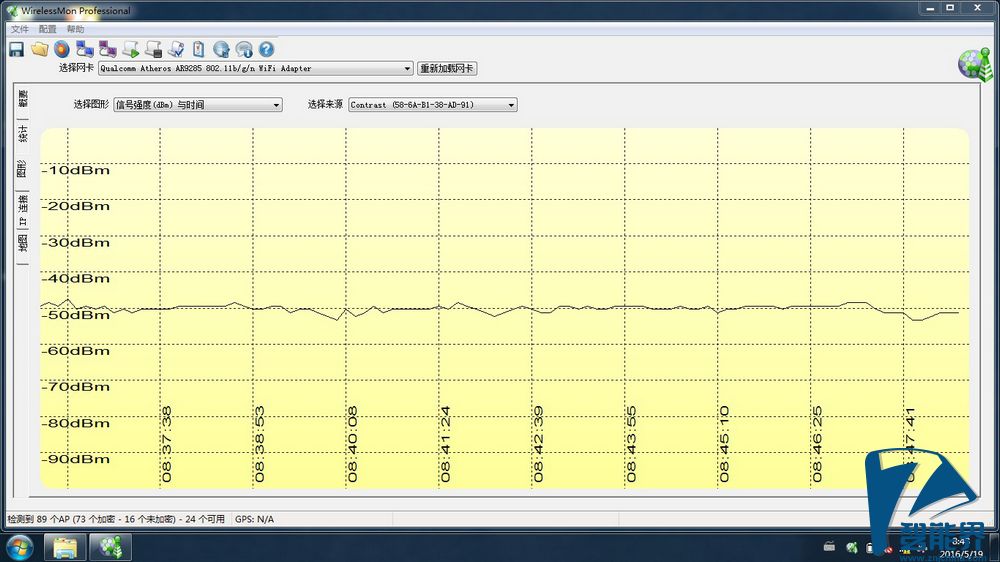This screenshot has height=562, width=1000.
Task: Click the 08:38:53 time label
Action: (x=260, y=444)
